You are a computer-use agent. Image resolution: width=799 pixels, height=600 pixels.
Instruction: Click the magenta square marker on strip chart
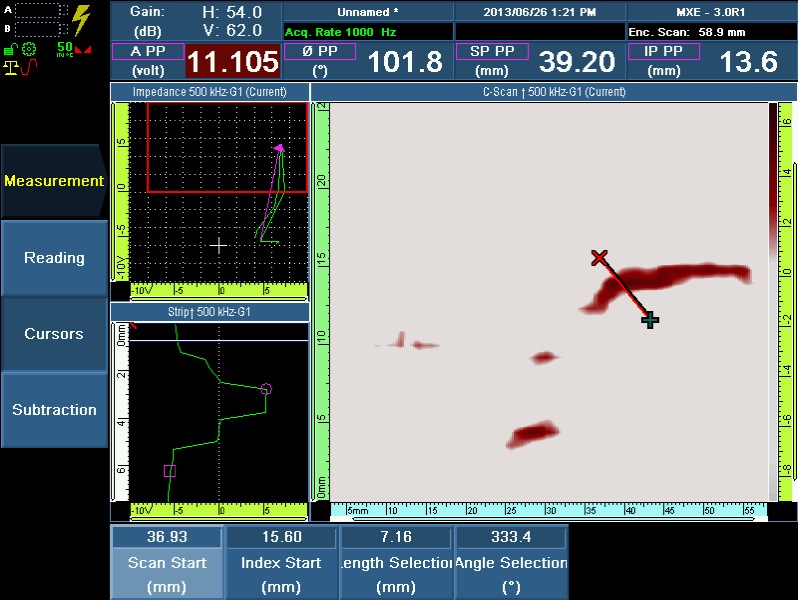point(169,471)
